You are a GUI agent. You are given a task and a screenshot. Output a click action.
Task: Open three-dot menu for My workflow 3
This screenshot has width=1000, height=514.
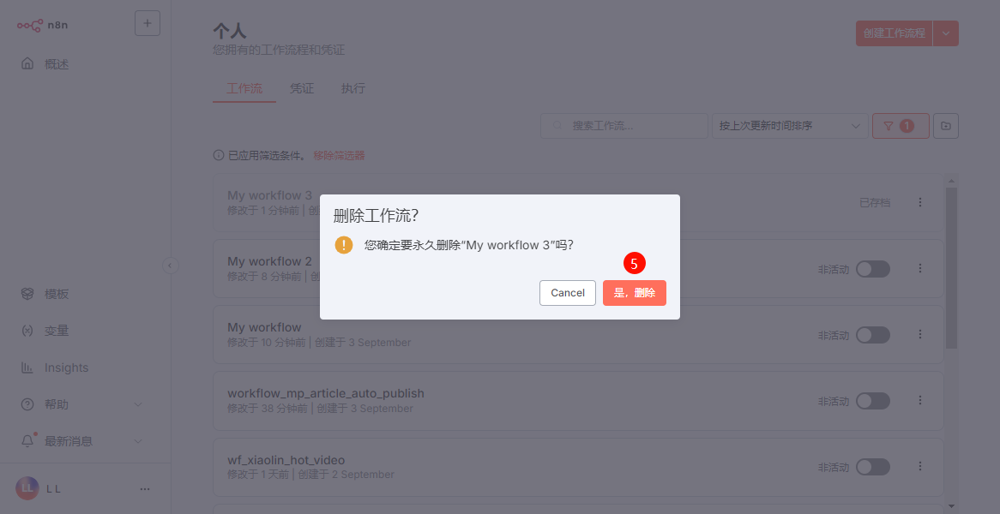point(920,202)
